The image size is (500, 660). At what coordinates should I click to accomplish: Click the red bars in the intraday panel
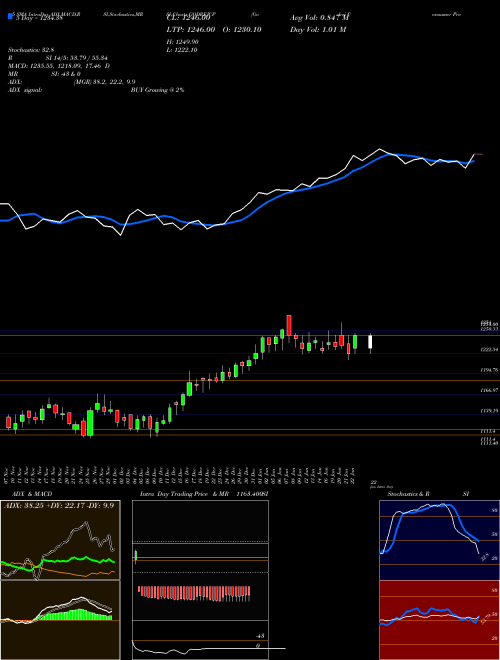(194, 593)
